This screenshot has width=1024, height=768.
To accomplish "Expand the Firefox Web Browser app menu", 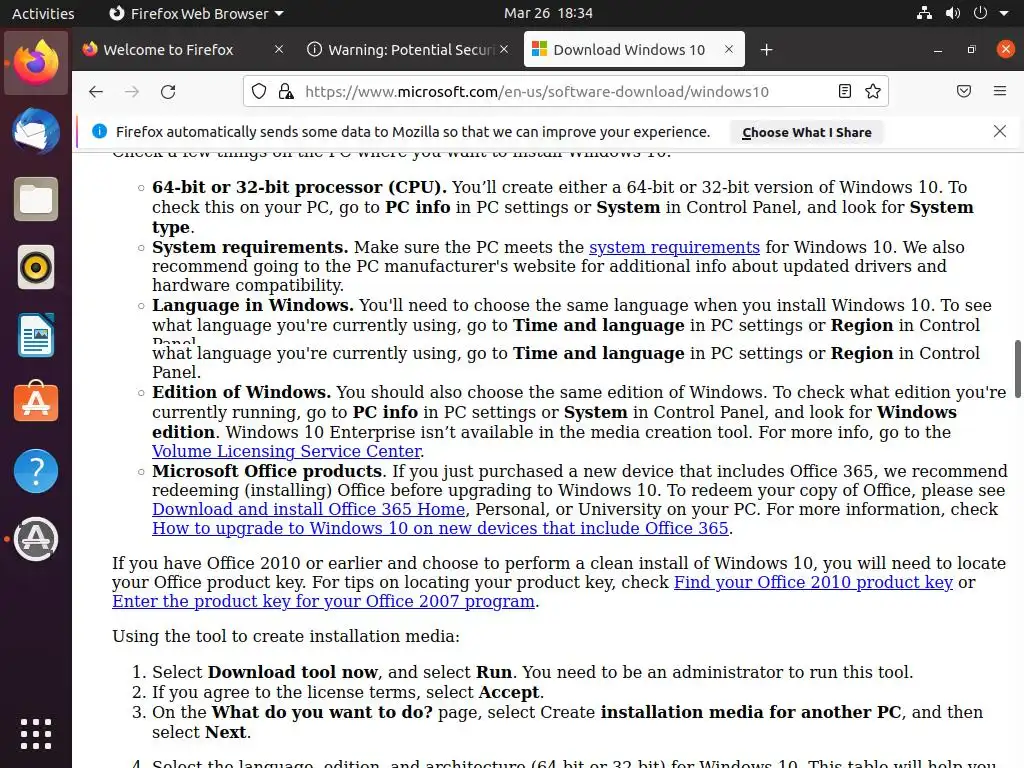I will 196,13.
